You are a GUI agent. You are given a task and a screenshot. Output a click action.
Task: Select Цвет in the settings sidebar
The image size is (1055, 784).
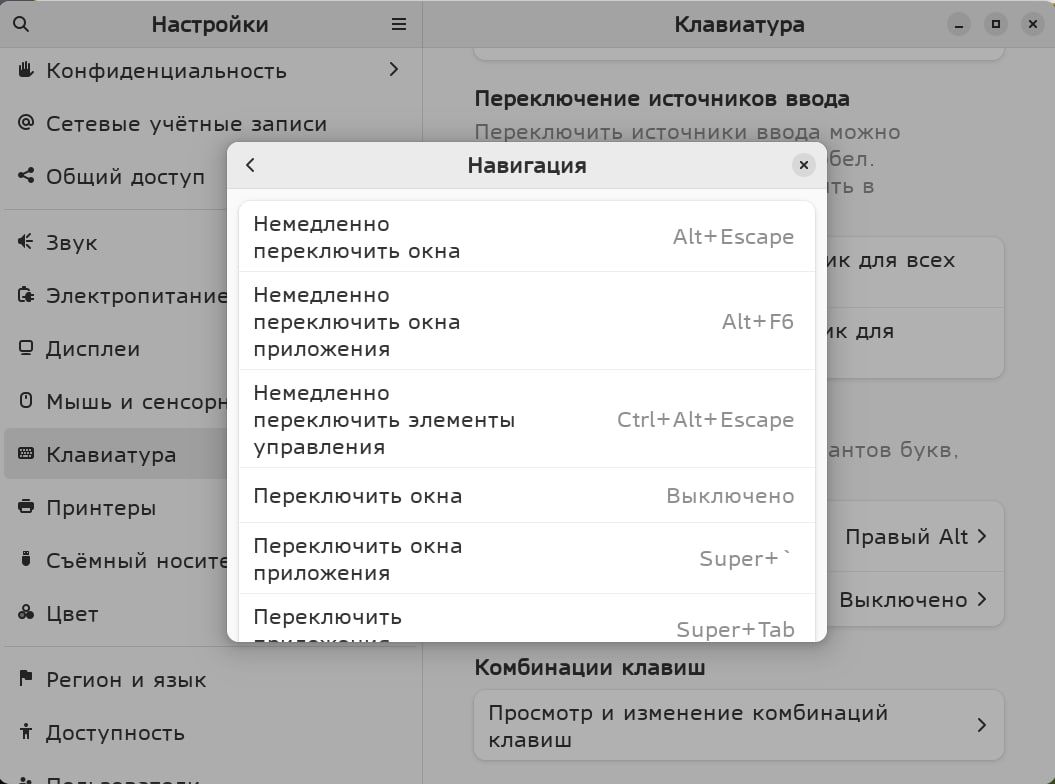pos(72,613)
